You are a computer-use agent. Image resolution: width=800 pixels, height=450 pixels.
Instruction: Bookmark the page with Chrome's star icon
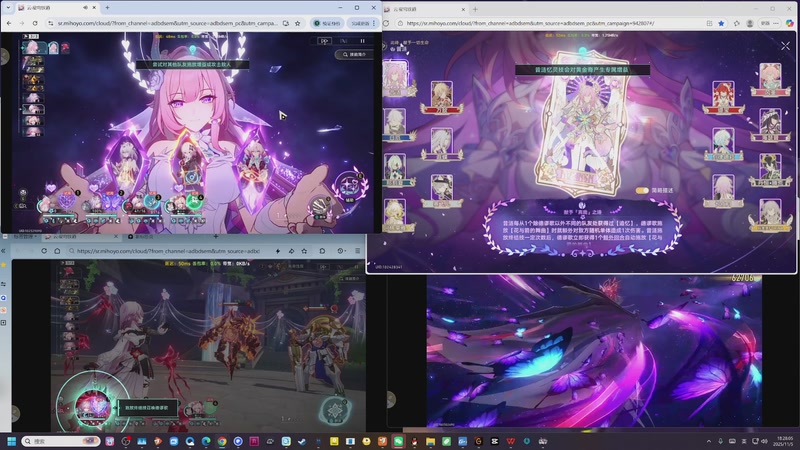click(x=297, y=23)
